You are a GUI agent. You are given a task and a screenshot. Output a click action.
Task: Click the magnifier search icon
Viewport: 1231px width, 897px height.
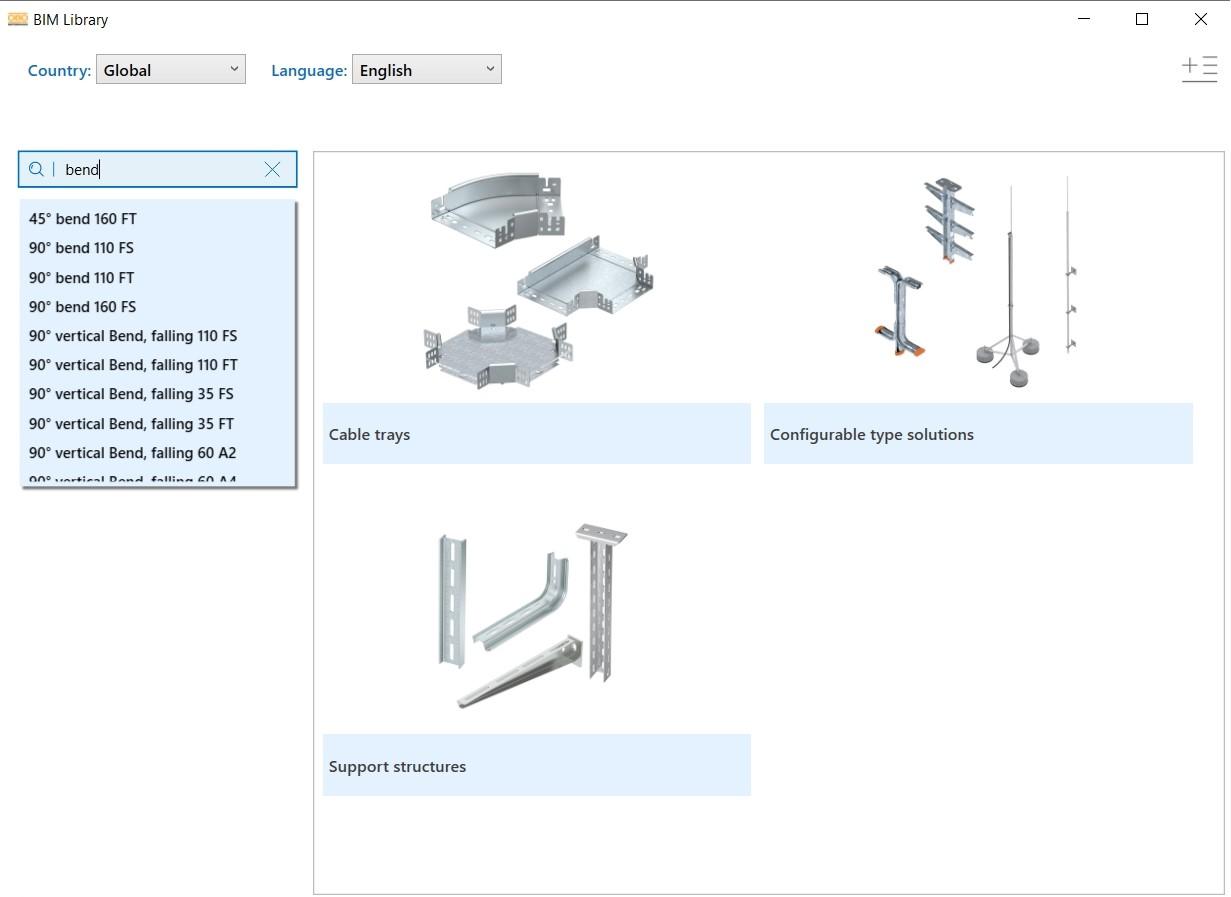pyautogui.click(x=36, y=170)
